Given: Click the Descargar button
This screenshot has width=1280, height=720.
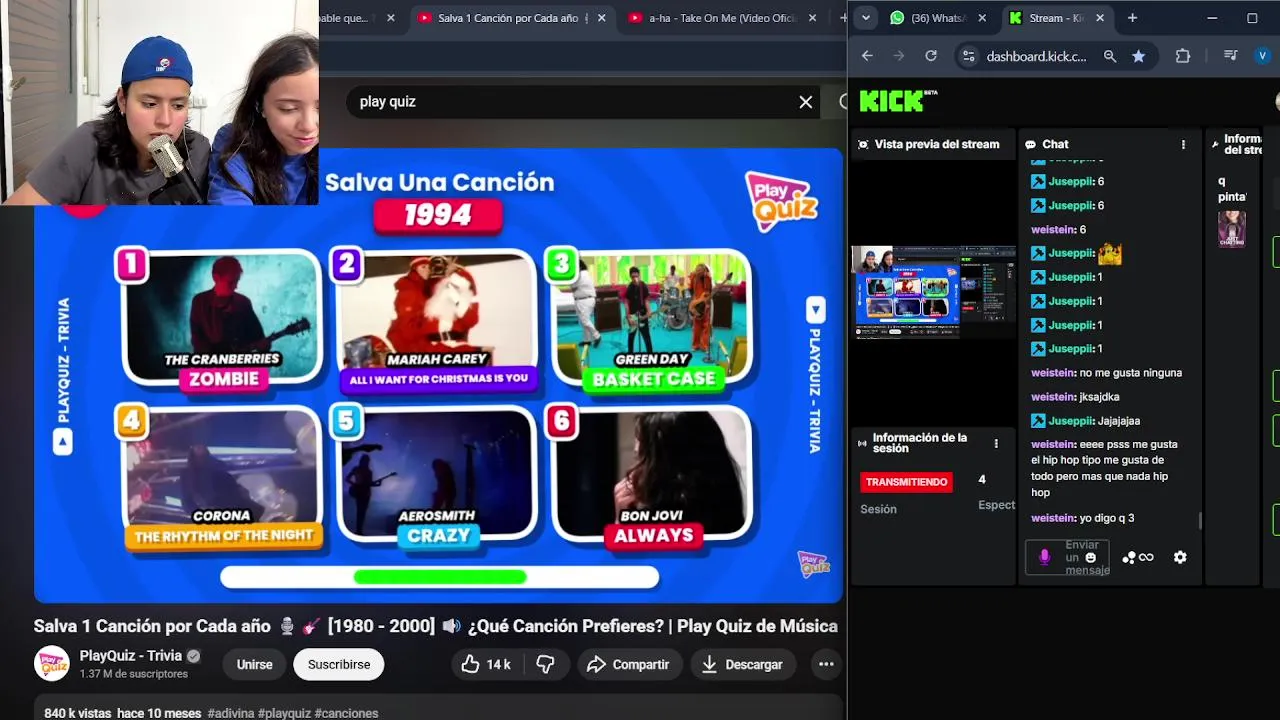Looking at the screenshot, I should (x=742, y=664).
